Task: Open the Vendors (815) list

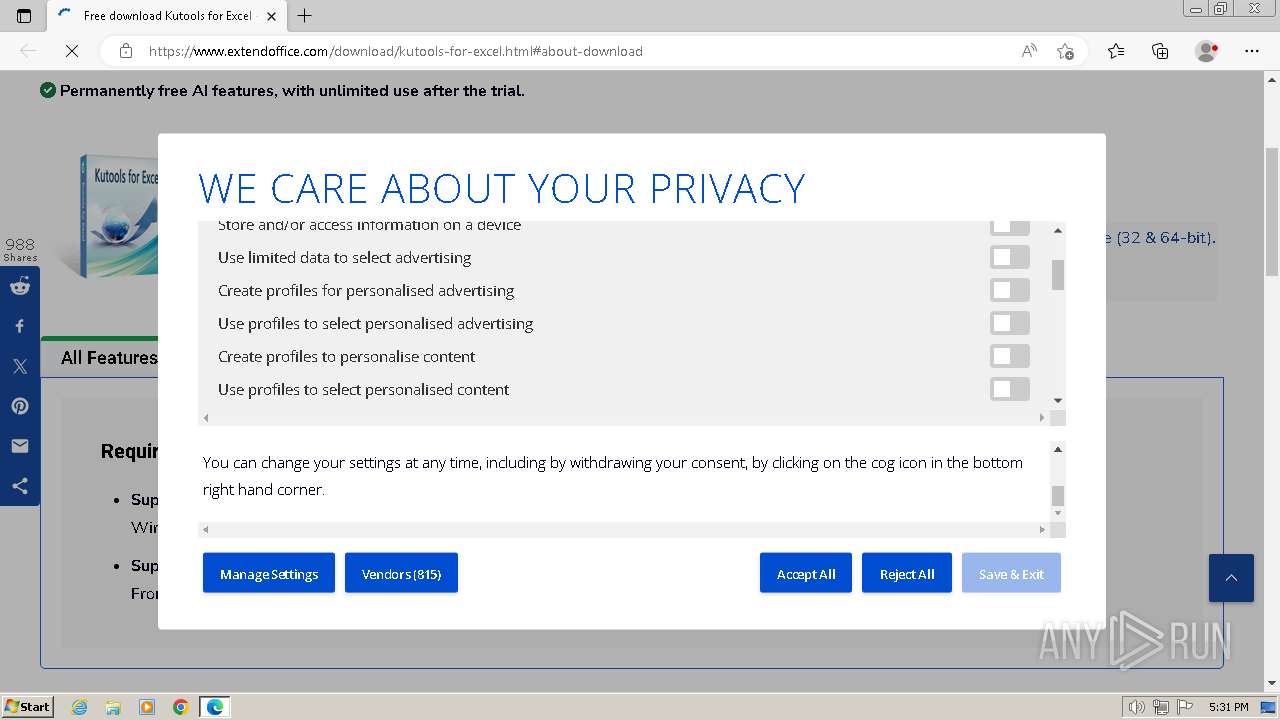Action: (401, 573)
